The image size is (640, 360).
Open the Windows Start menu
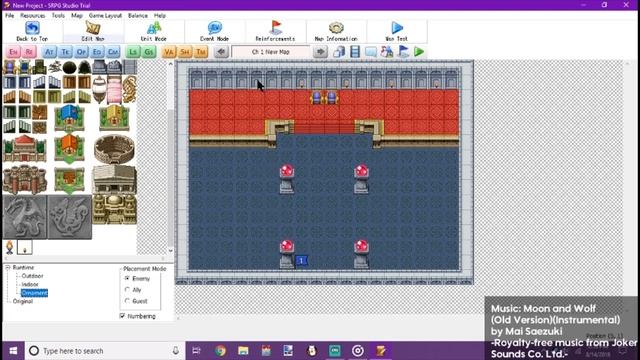[x=13, y=351]
